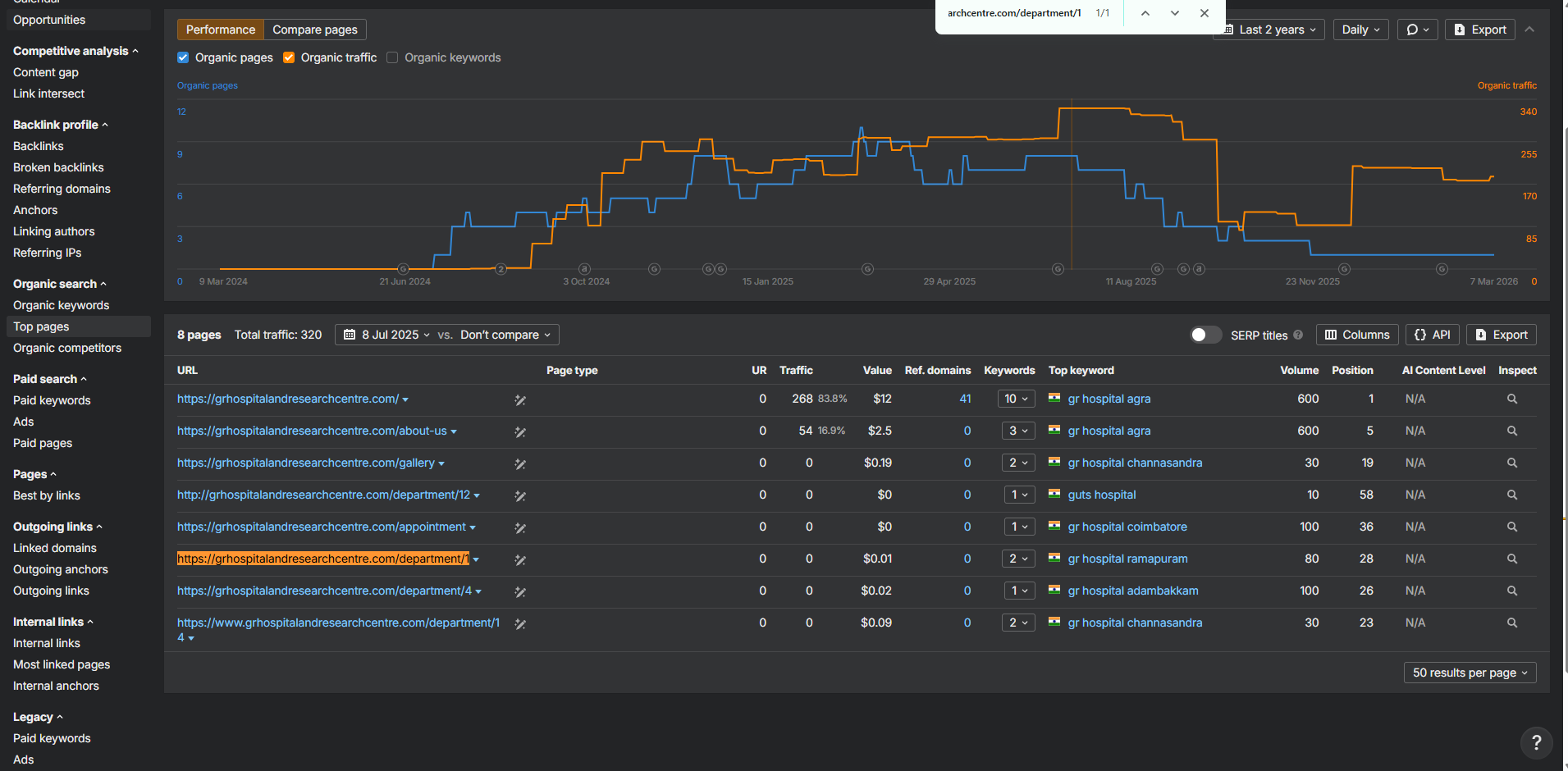
Task: Open the help question mark button
Action: (1536, 743)
